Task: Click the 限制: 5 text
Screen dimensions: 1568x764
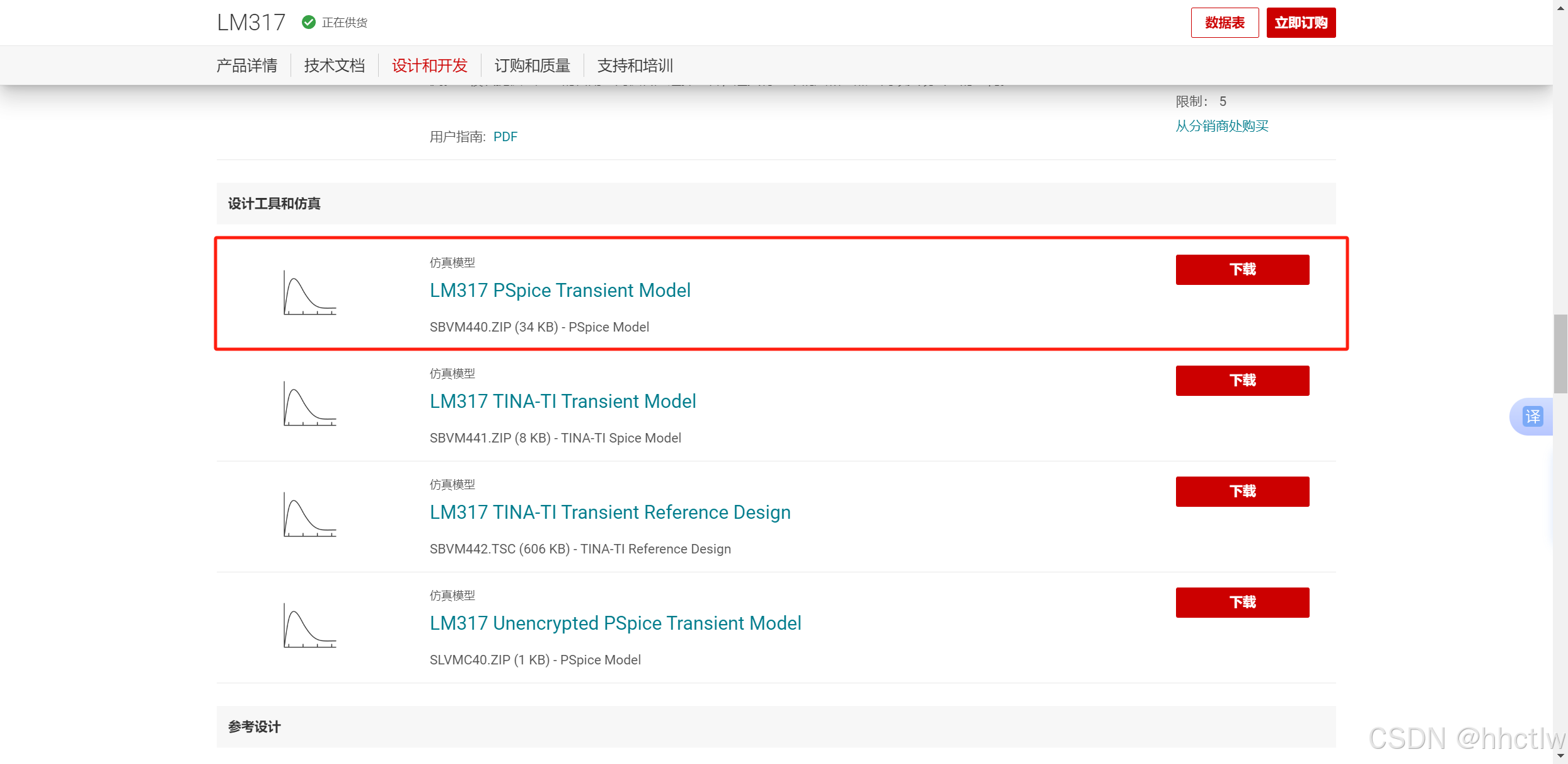Action: click(x=1201, y=101)
